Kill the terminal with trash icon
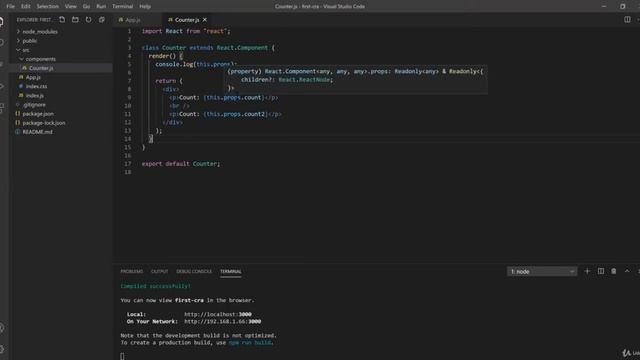The height and width of the screenshot is (360, 640). (x=613, y=271)
